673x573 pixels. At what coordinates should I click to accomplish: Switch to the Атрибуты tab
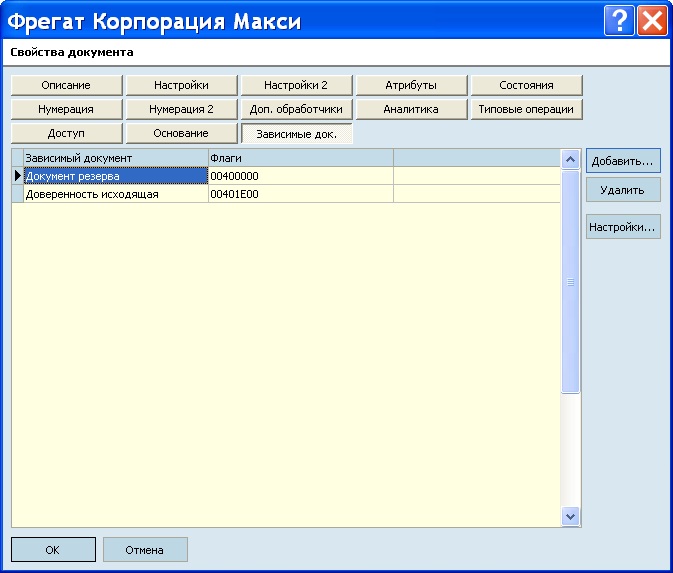tap(411, 85)
